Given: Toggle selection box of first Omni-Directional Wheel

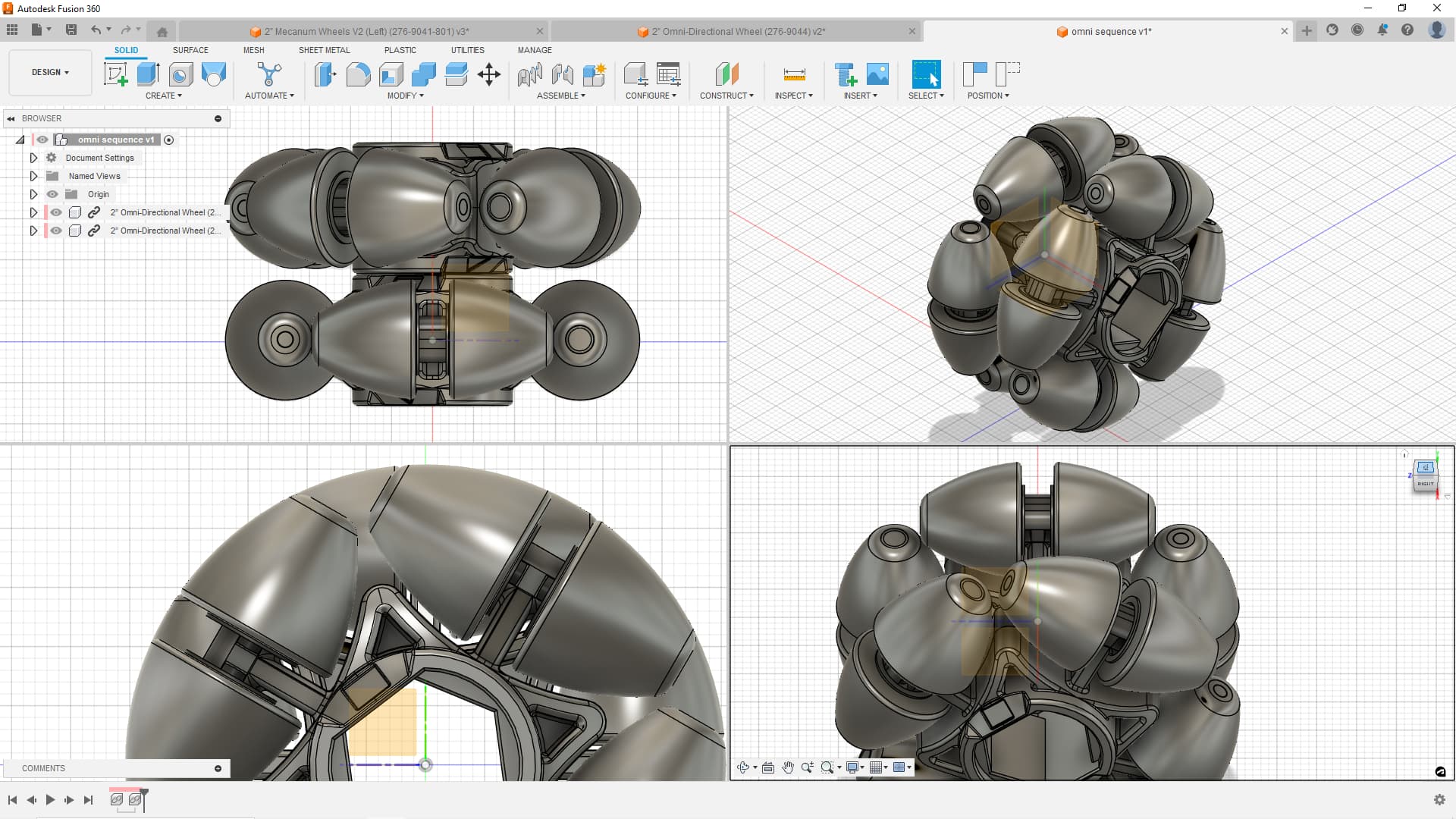Looking at the screenshot, I should [x=75, y=212].
